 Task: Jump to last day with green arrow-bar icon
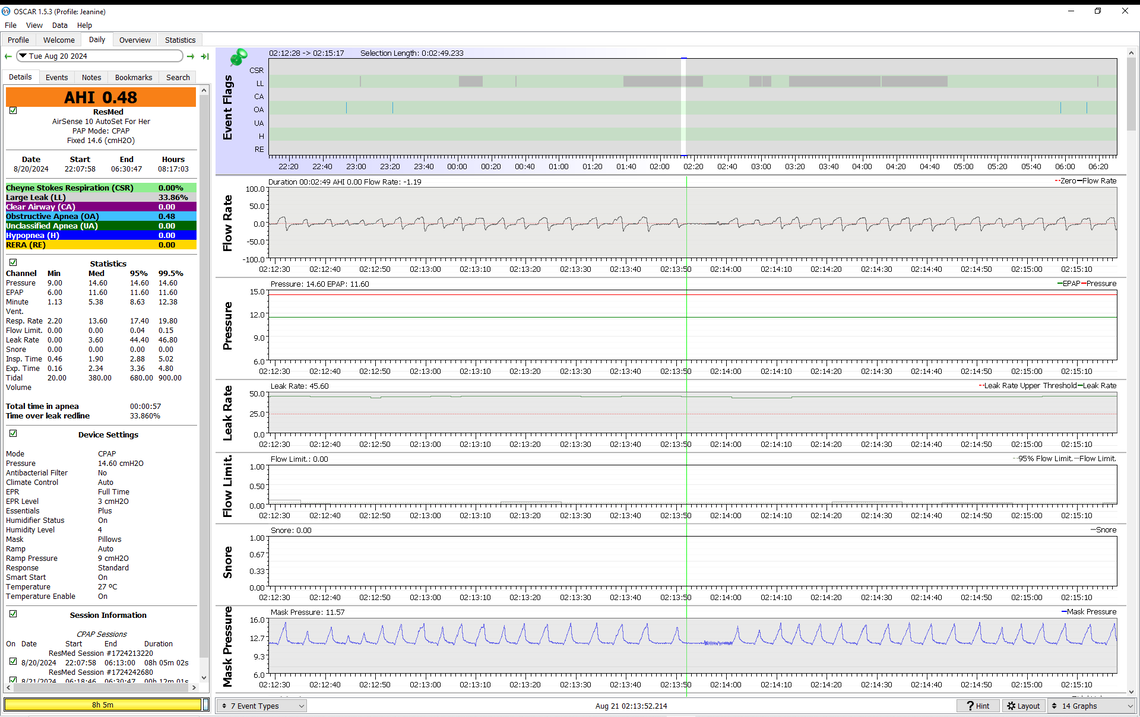(205, 56)
